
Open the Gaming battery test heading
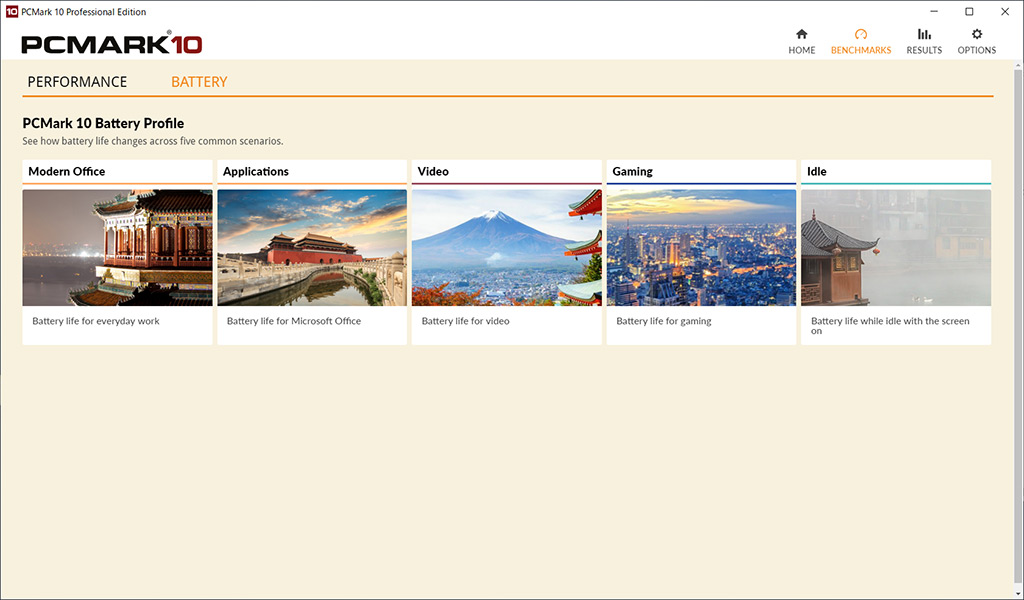pos(632,171)
